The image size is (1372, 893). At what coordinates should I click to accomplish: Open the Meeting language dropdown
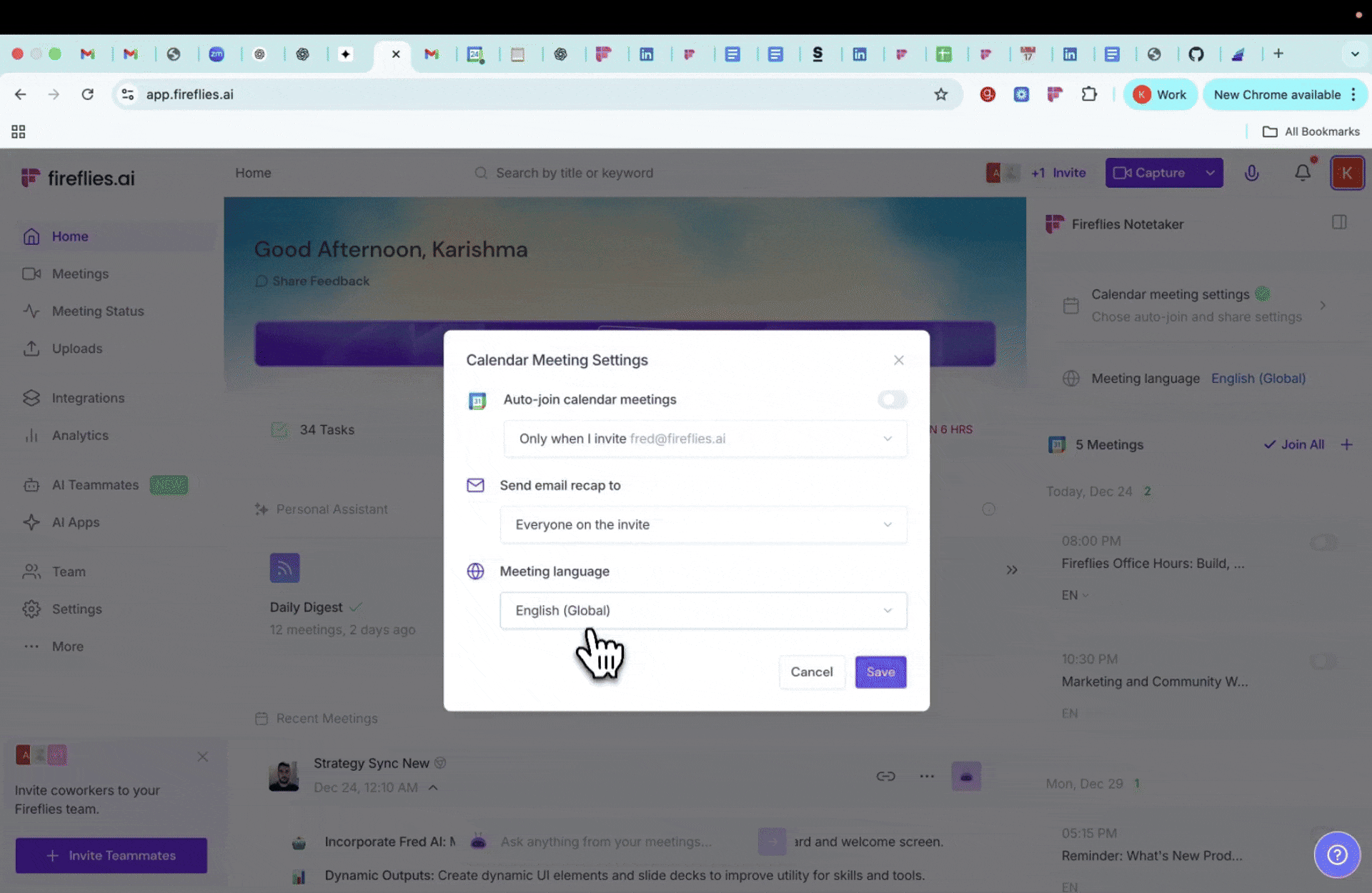point(703,611)
